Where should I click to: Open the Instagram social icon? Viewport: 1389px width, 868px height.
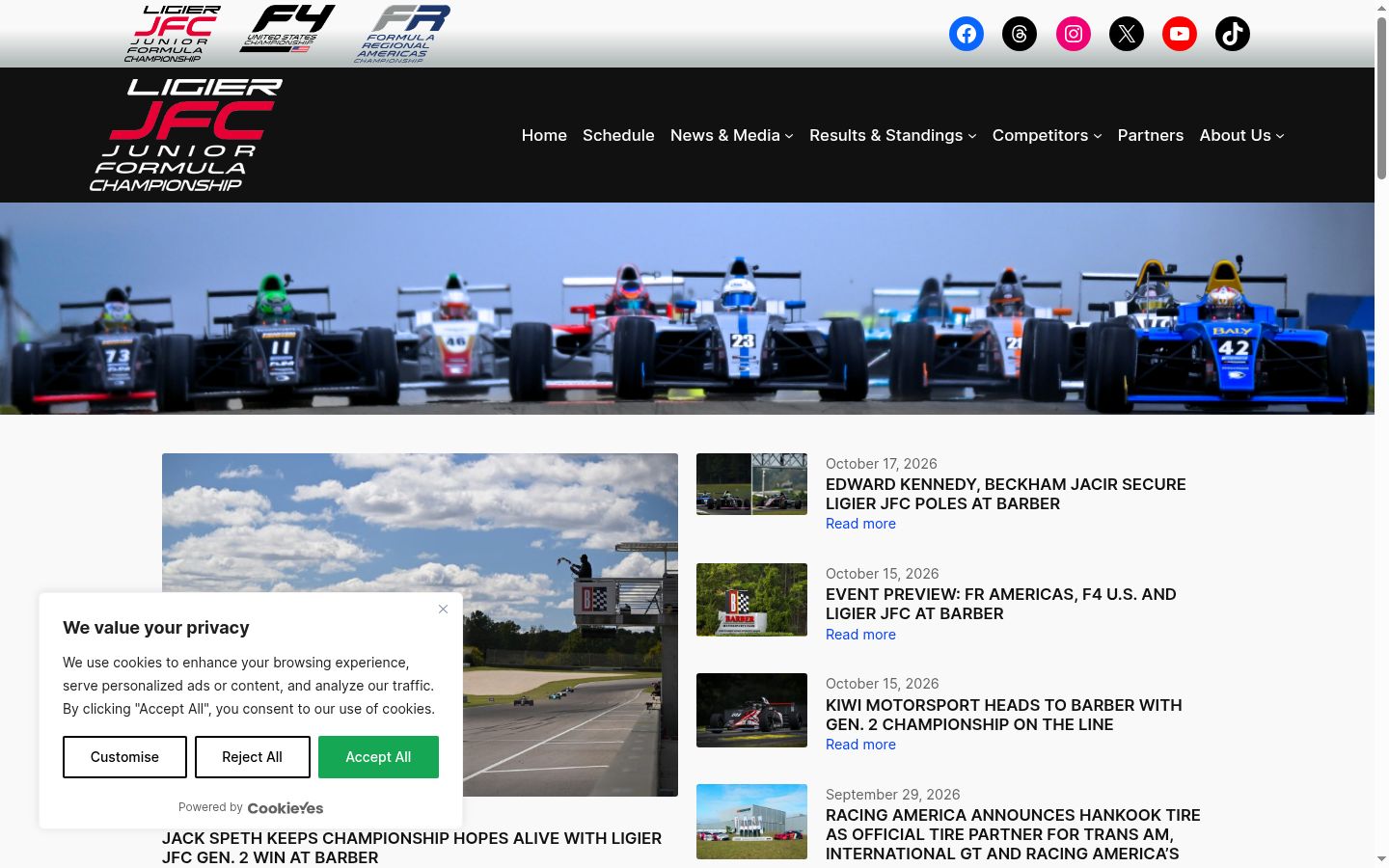coord(1074,34)
